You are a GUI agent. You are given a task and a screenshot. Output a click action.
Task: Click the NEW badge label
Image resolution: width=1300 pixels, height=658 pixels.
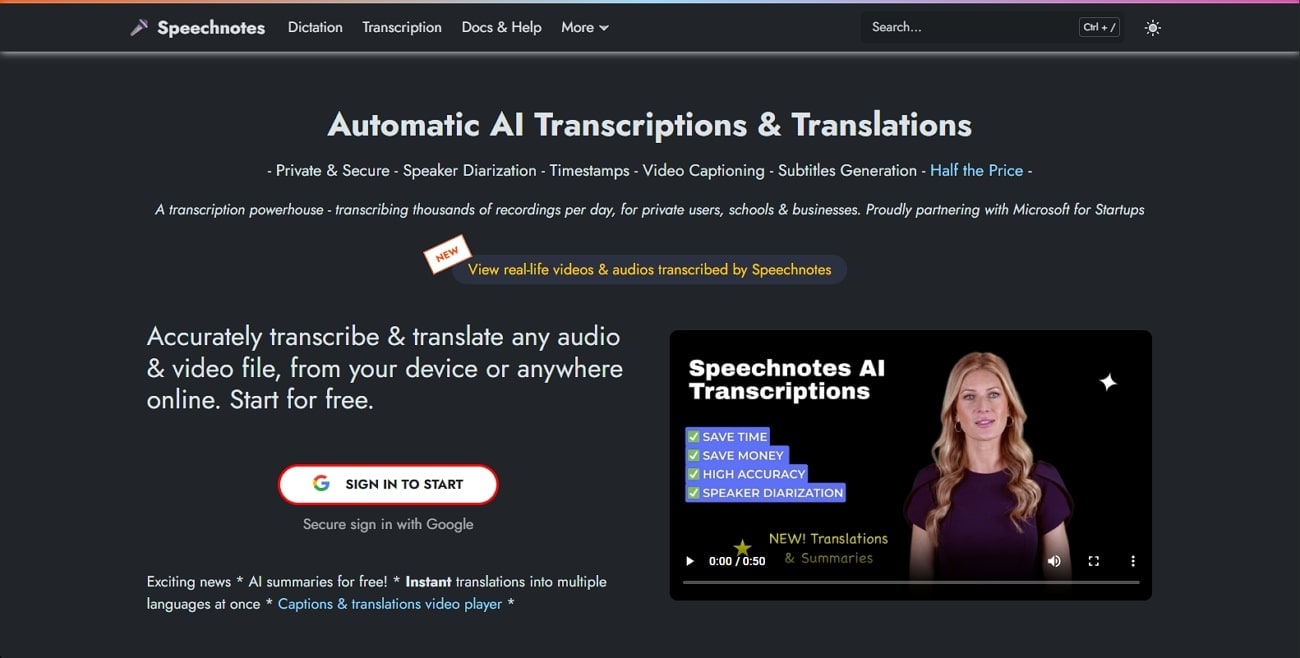[x=447, y=254]
